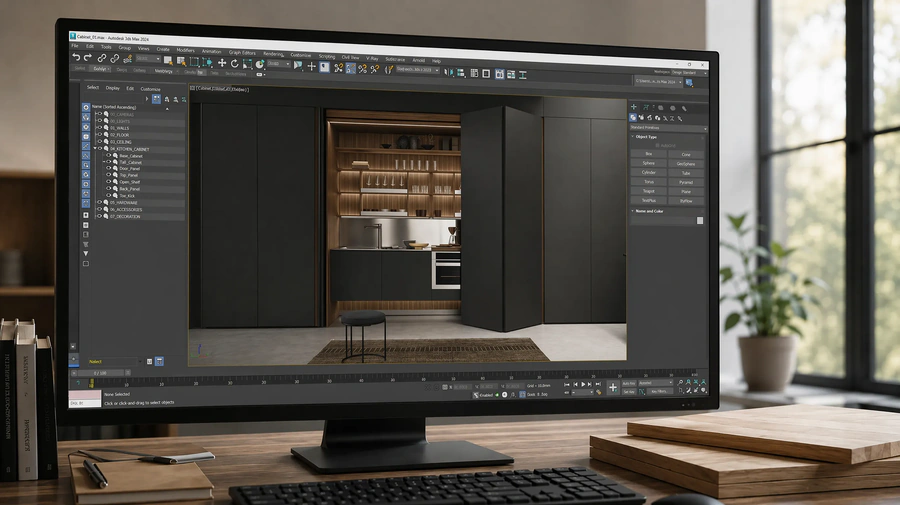Open the Modifiers menu

pos(185,50)
